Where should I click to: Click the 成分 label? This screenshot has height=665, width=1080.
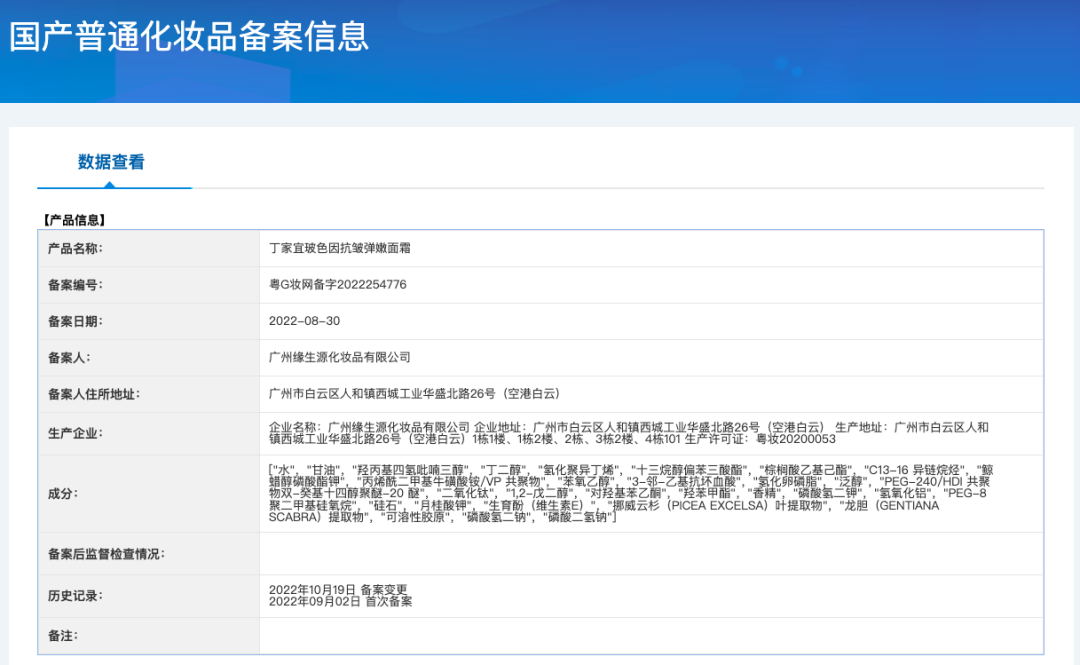[63, 493]
